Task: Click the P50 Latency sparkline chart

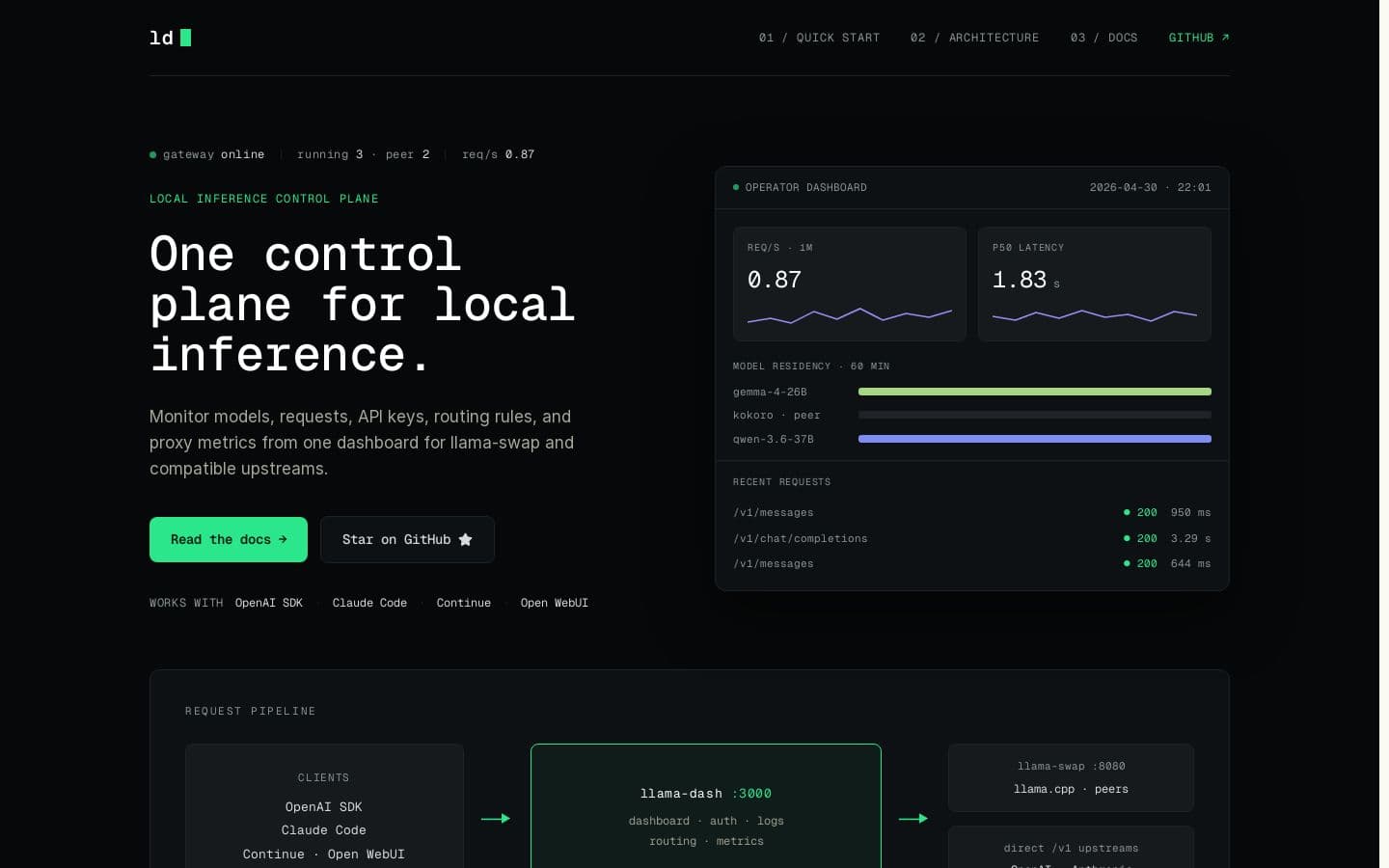Action: click(1095, 315)
